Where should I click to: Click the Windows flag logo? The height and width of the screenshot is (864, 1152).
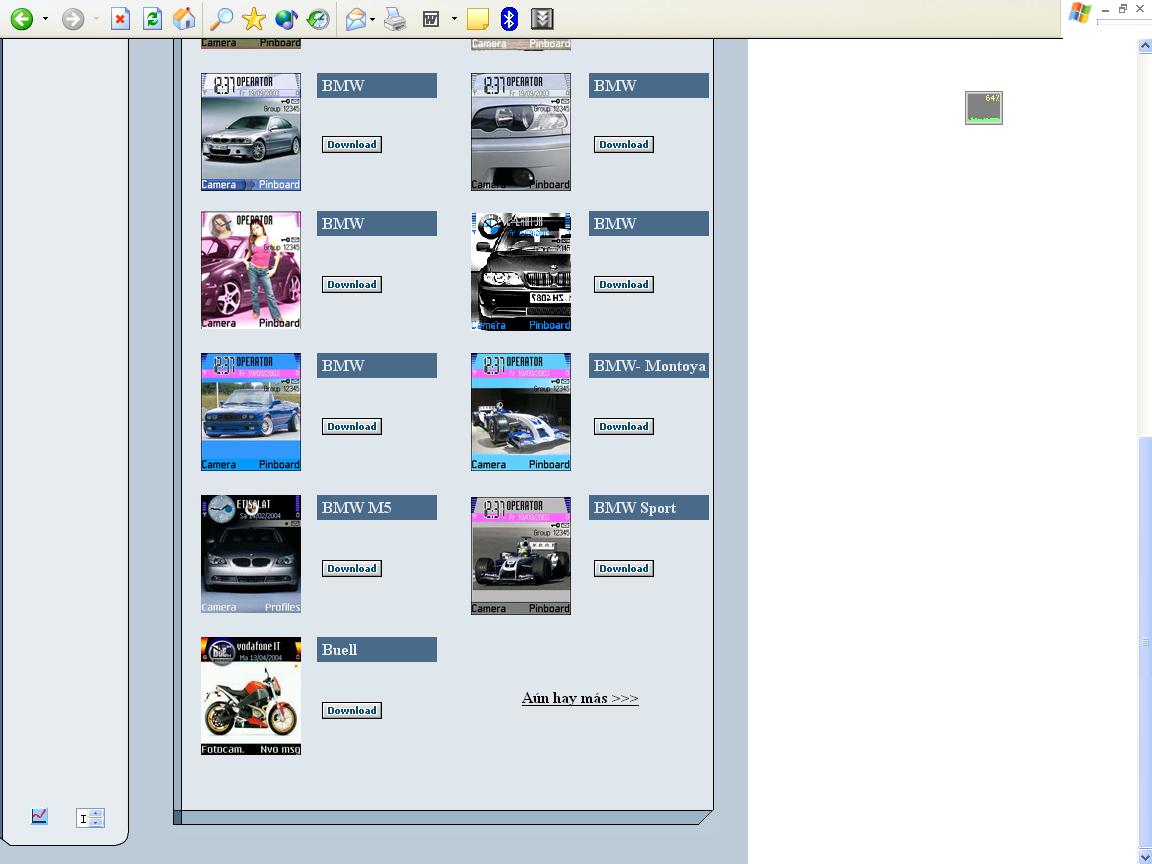point(1079,13)
